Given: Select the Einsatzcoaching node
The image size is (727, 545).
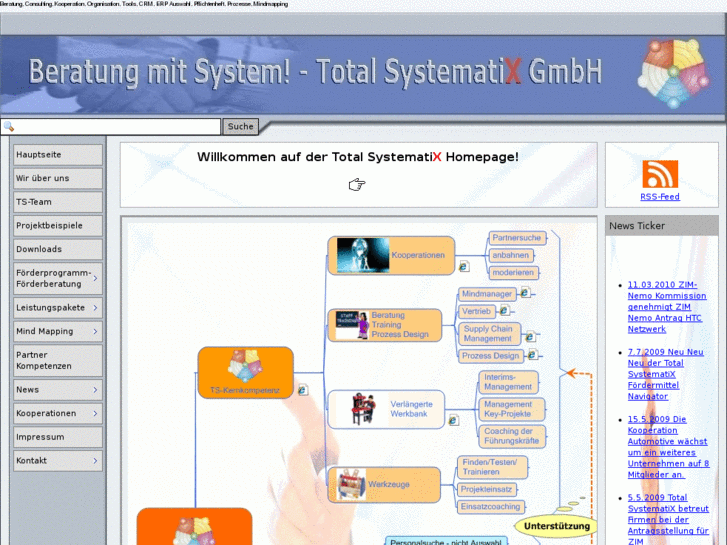Looking at the screenshot, I should tap(491, 507).
